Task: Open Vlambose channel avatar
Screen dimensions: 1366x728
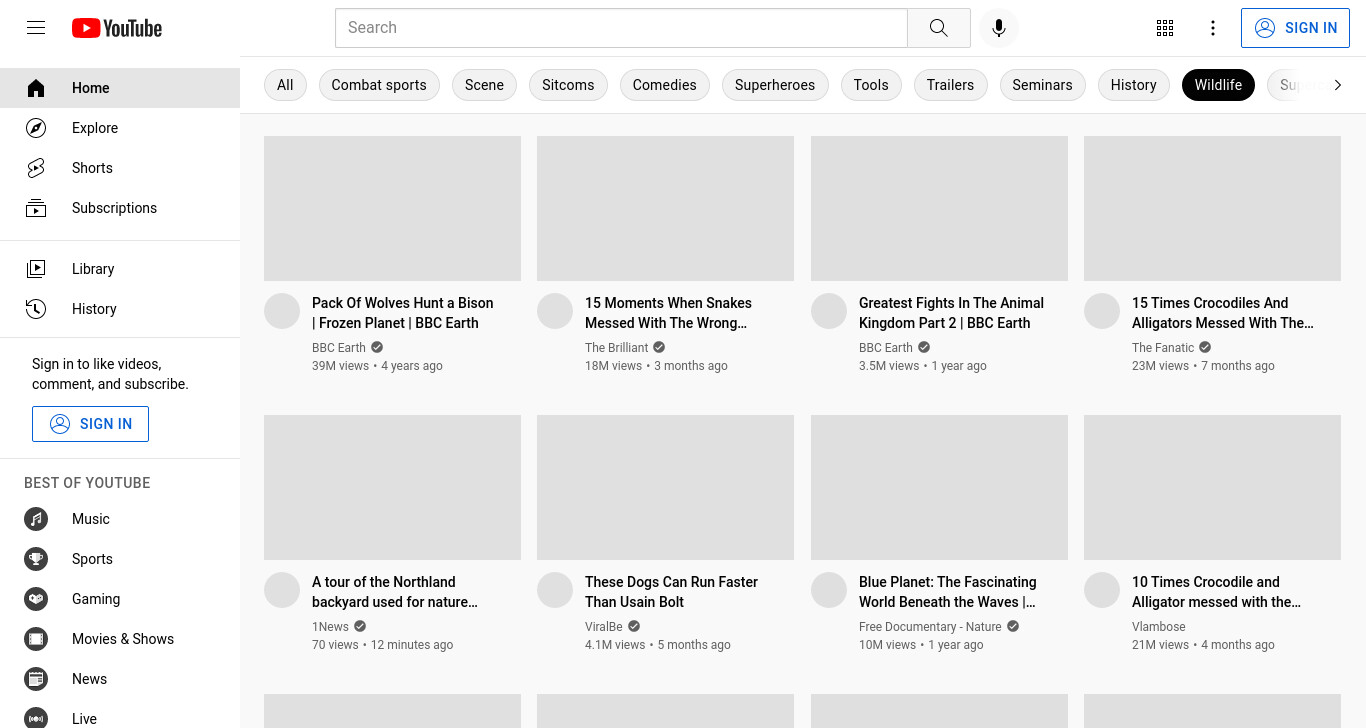Action: pyautogui.click(x=1102, y=590)
